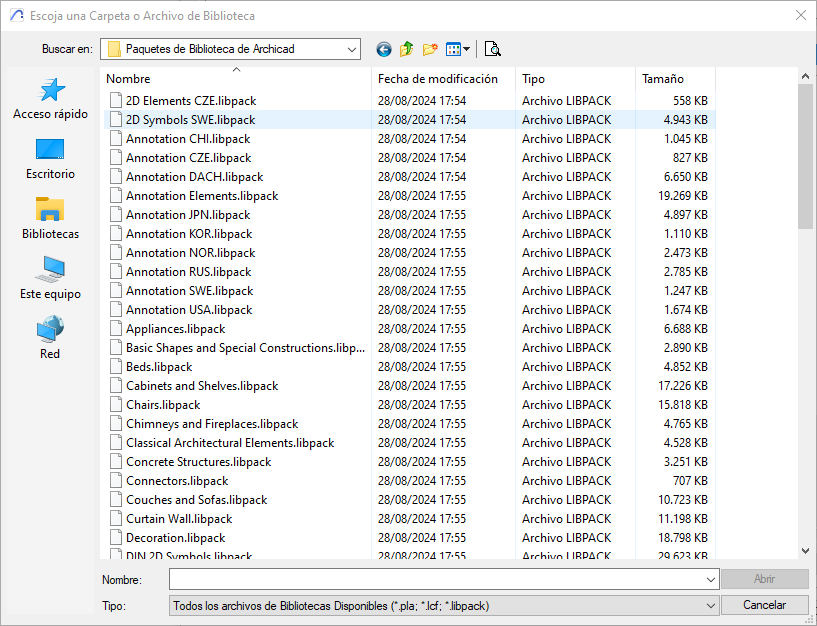Click the file icon of Annotation USA.libpack
The image size is (817, 626).
[x=116, y=310]
